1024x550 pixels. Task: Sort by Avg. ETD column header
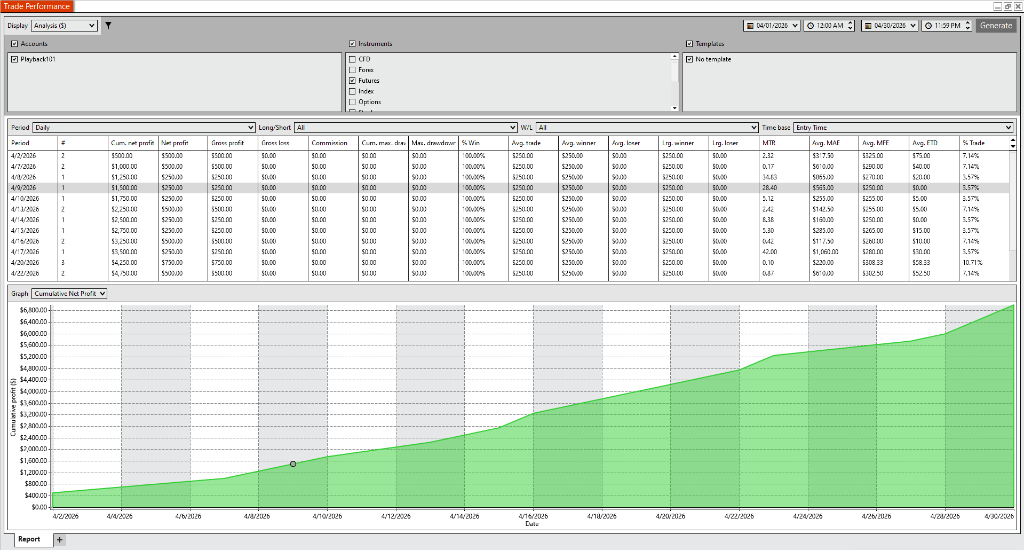(934, 143)
